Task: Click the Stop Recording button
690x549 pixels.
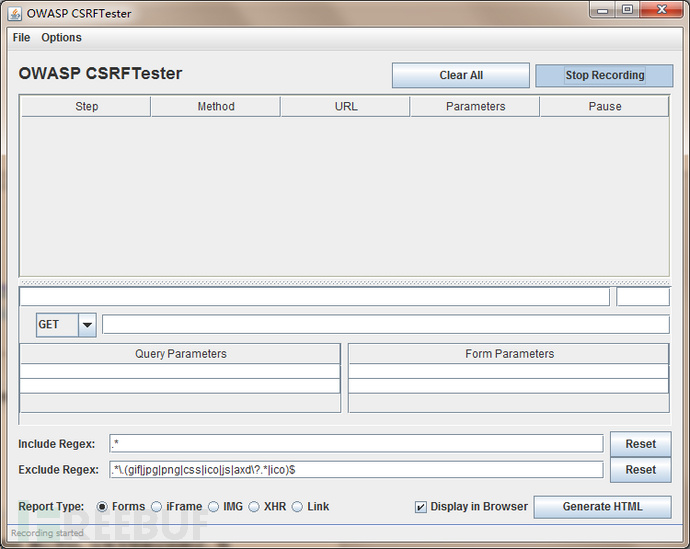Action: (604, 75)
